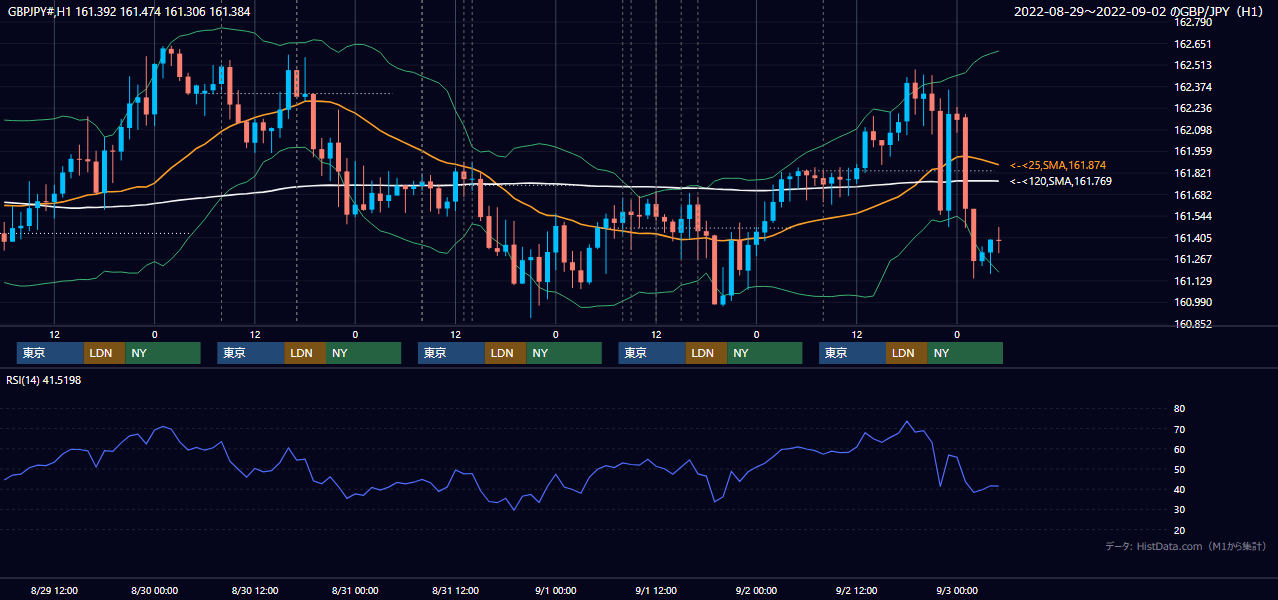This screenshot has width=1278, height=600.
Task: Click the last (rightmost) 東京 session block
Action: coord(852,353)
